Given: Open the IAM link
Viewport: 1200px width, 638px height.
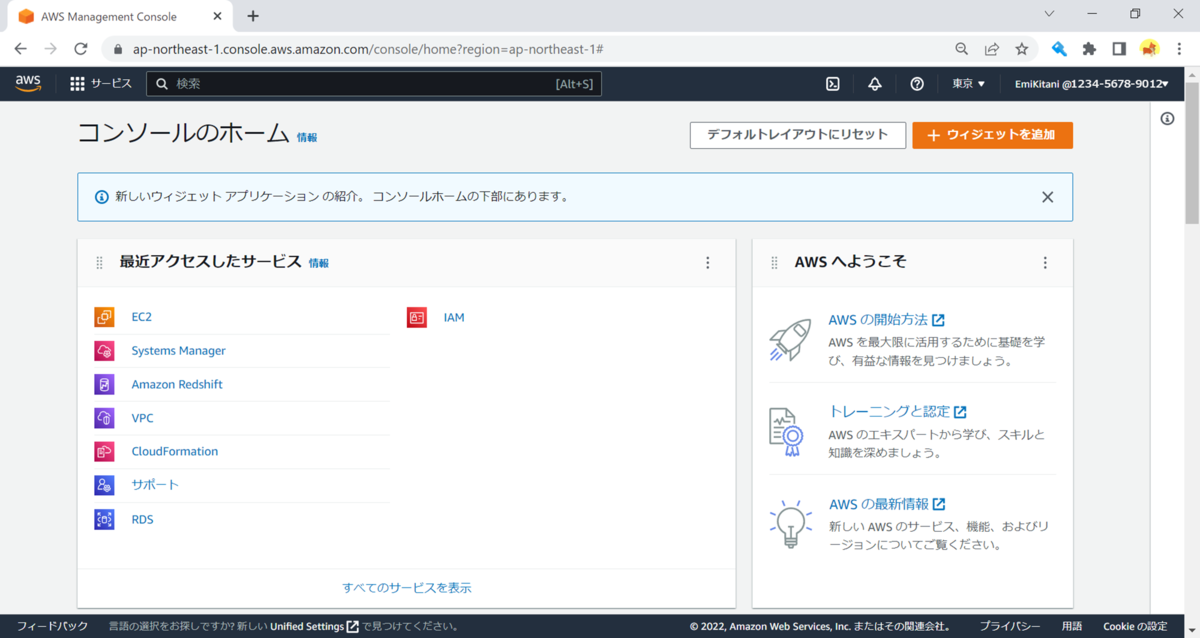Looking at the screenshot, I should coord(454,318).
